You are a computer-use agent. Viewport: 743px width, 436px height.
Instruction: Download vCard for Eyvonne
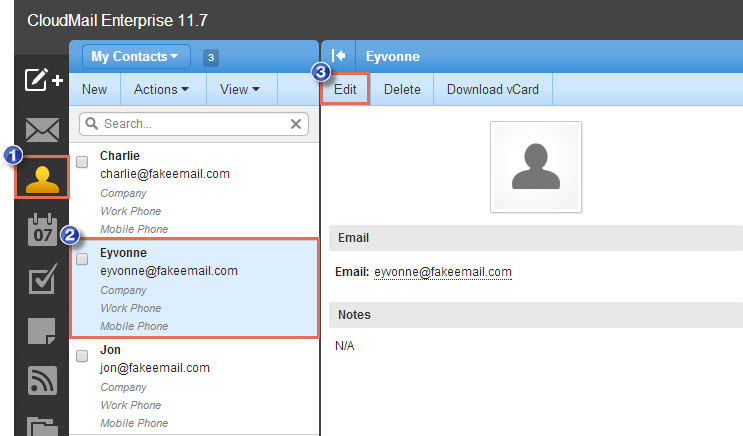pos(493,89)
